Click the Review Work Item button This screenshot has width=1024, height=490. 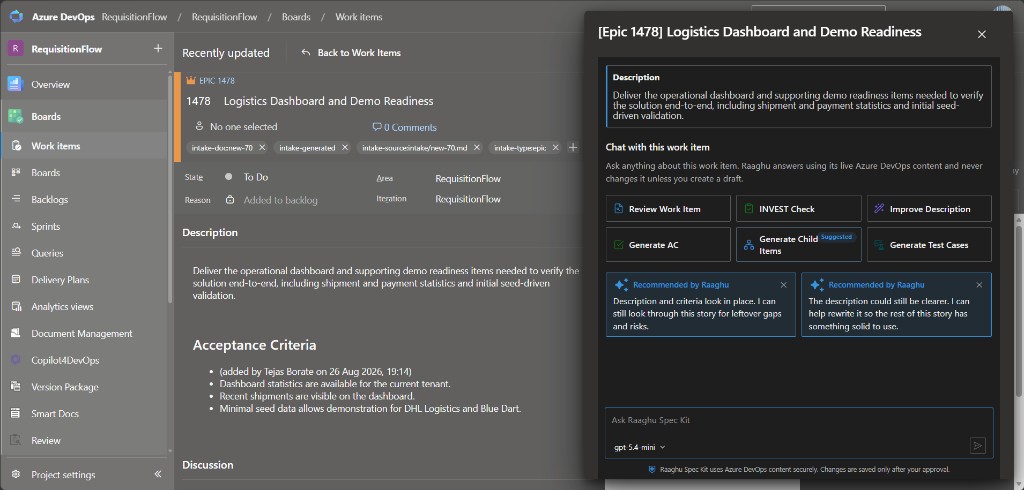[x=668, y=208]
